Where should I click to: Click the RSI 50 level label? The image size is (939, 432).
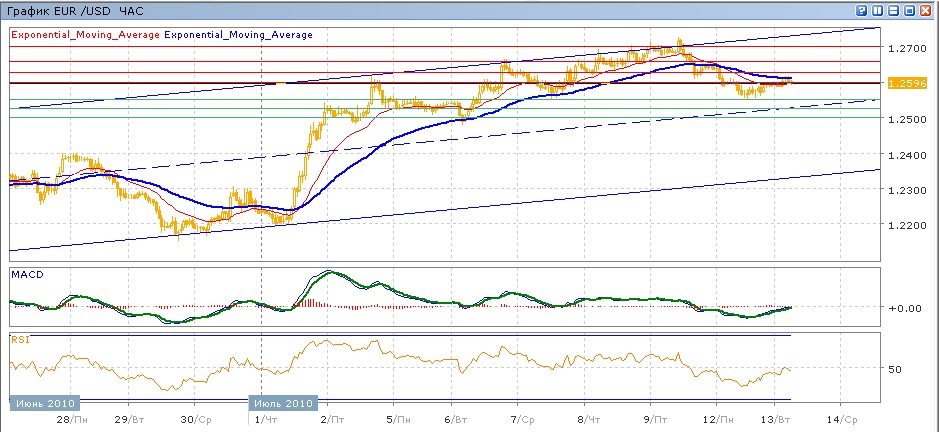tap(895, 369)
